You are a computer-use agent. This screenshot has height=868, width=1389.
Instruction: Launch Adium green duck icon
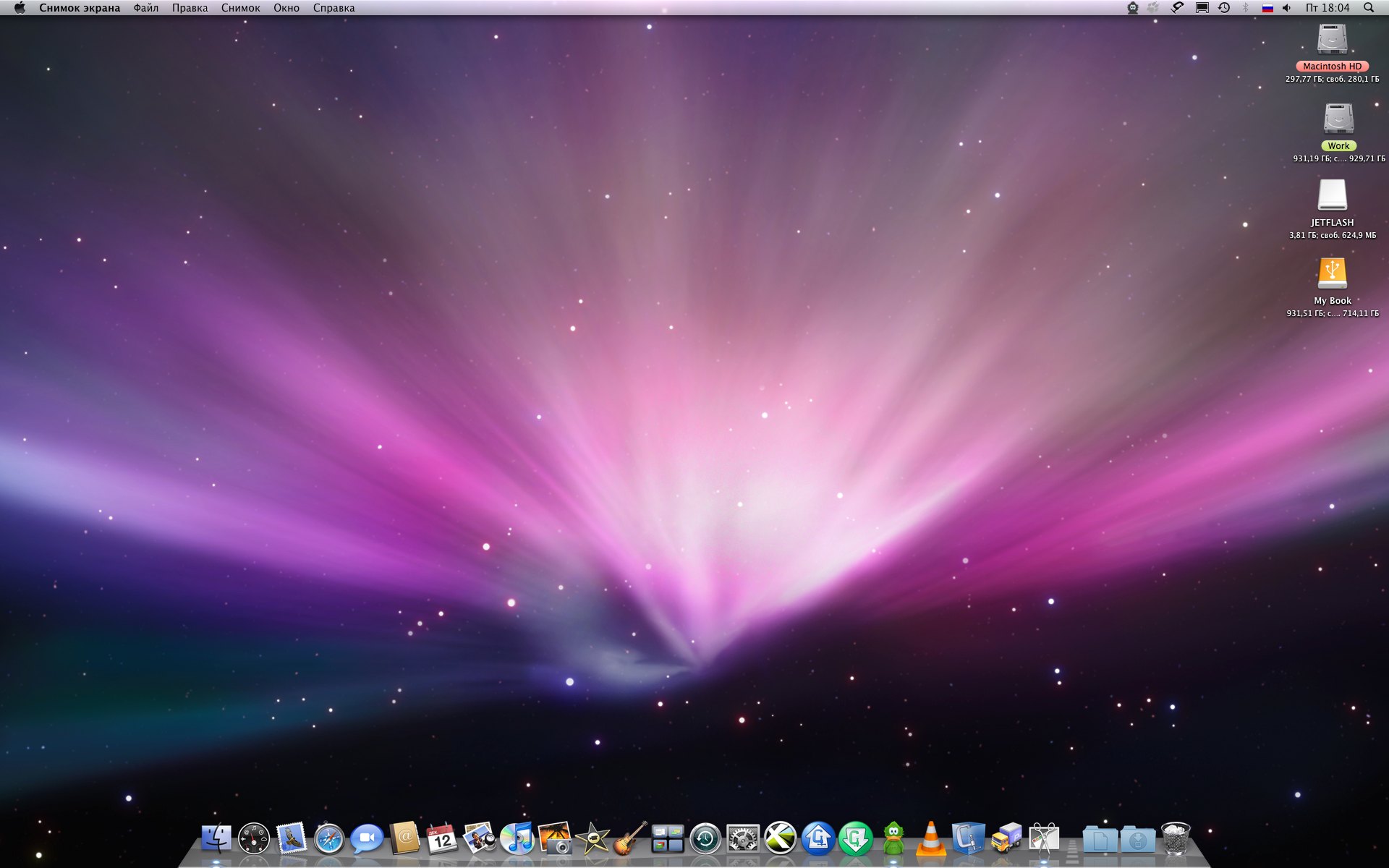tap(893, 839)
